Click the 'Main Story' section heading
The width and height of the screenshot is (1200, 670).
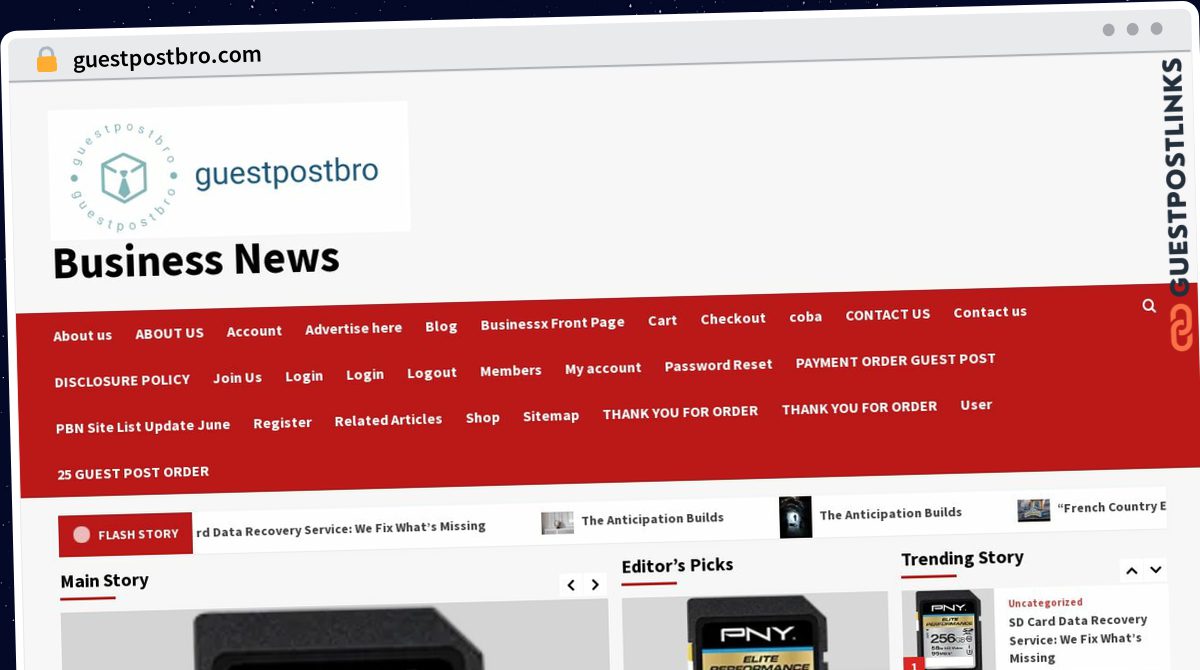(x=104, y=581)
